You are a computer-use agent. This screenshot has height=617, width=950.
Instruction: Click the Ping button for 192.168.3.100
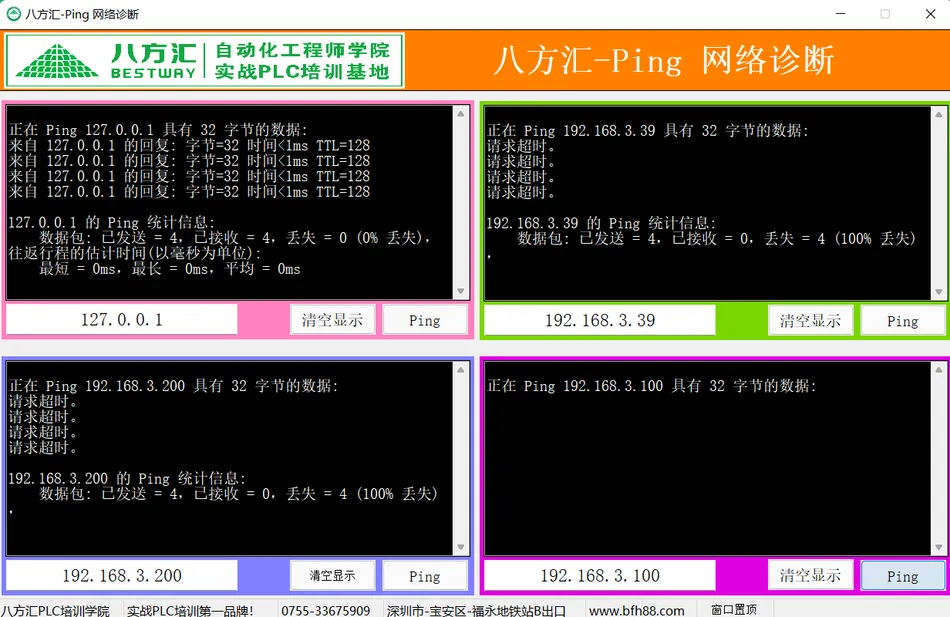(903, 576)
